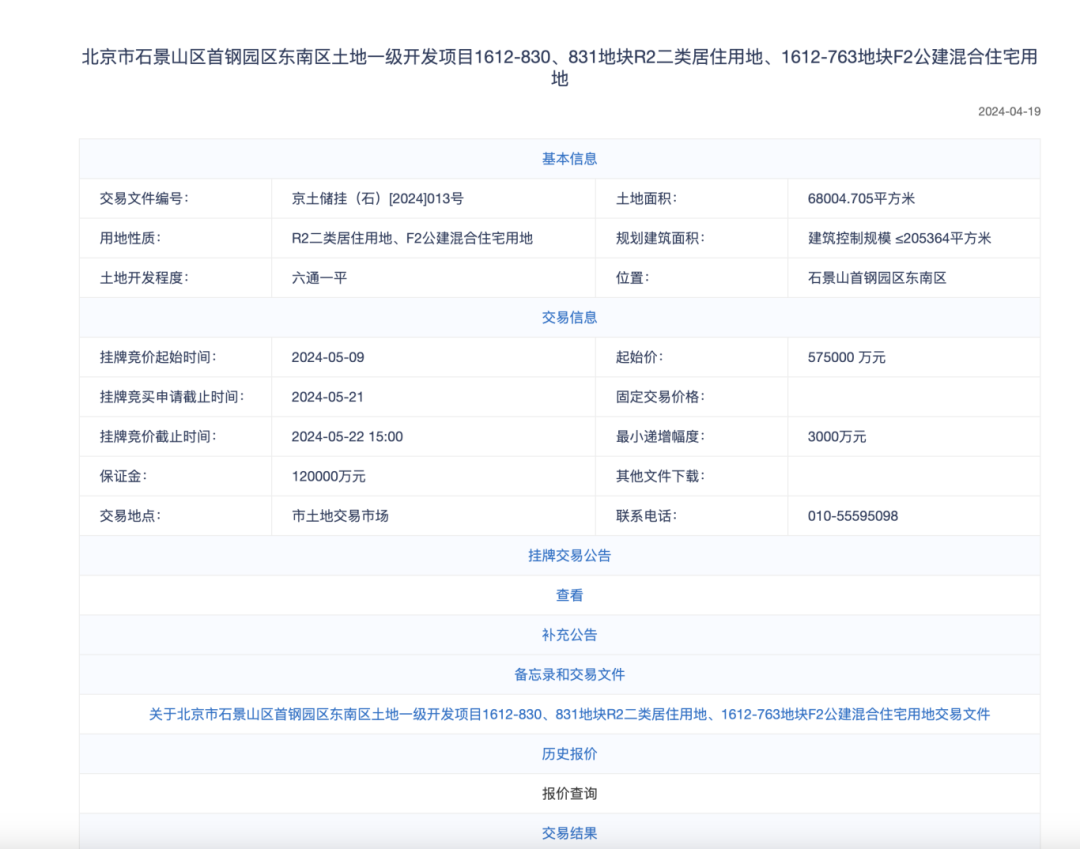
Task: Select the 交易信息 section header
Action: (x=569, y=317)
